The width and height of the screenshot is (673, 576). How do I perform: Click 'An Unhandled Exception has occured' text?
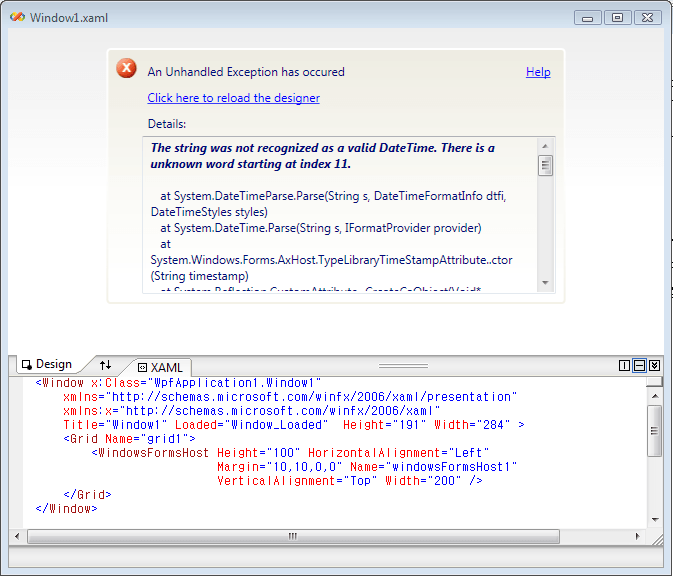tap(246, 72)
